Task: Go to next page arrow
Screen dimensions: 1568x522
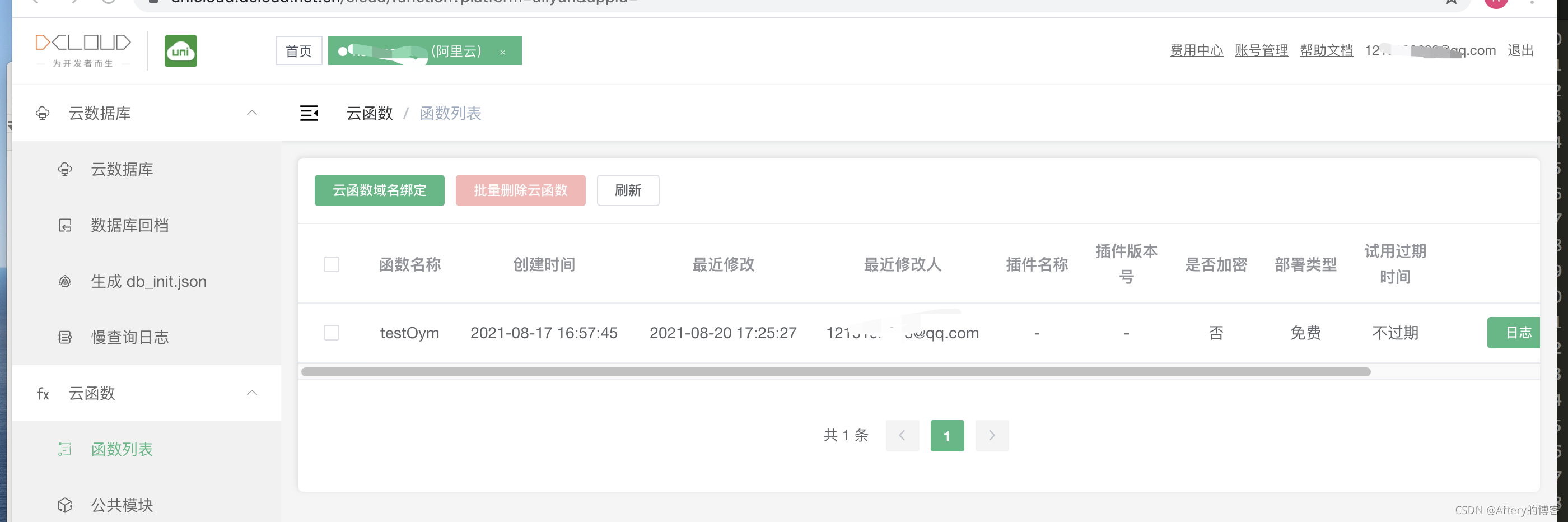Action: click(x=992, y=436)
